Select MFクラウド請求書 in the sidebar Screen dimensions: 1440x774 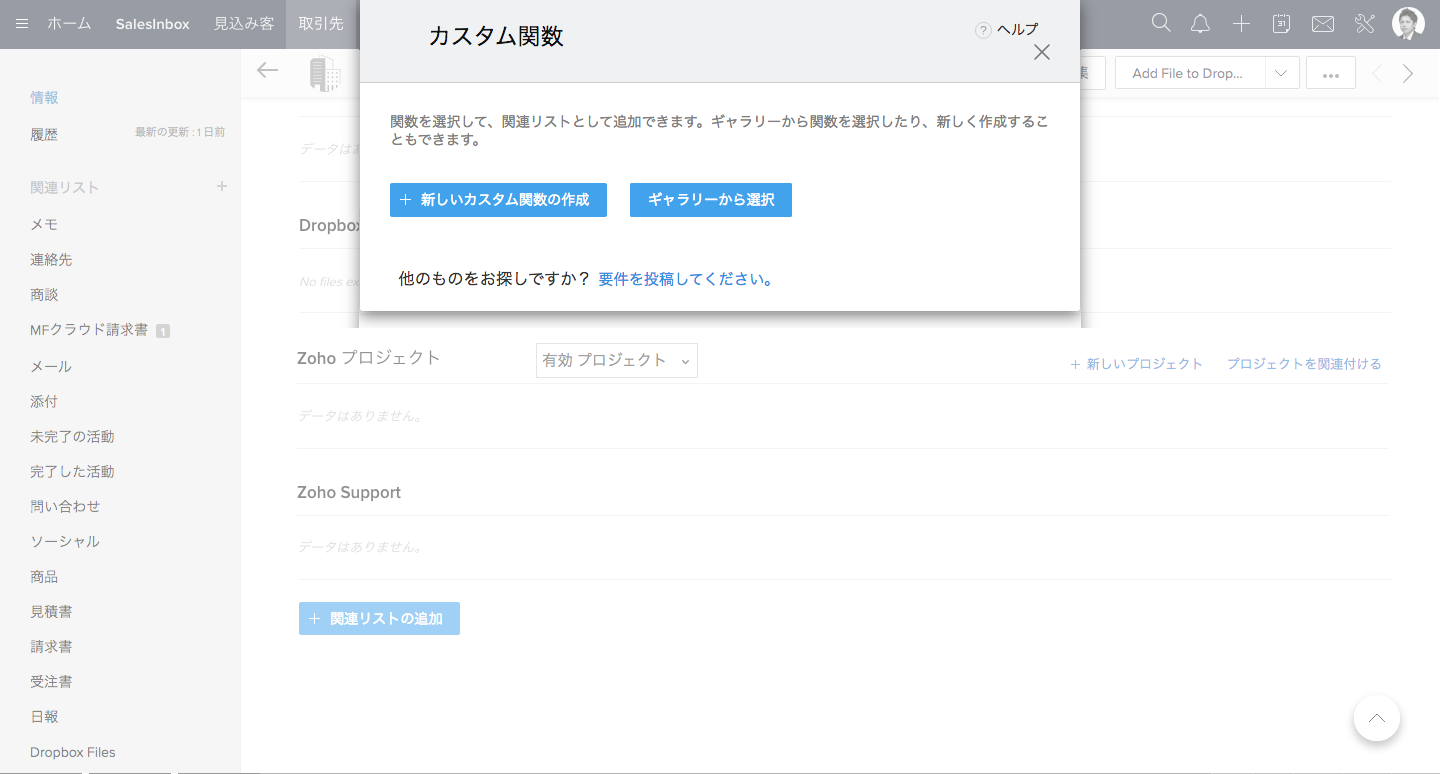coord(89,329)
